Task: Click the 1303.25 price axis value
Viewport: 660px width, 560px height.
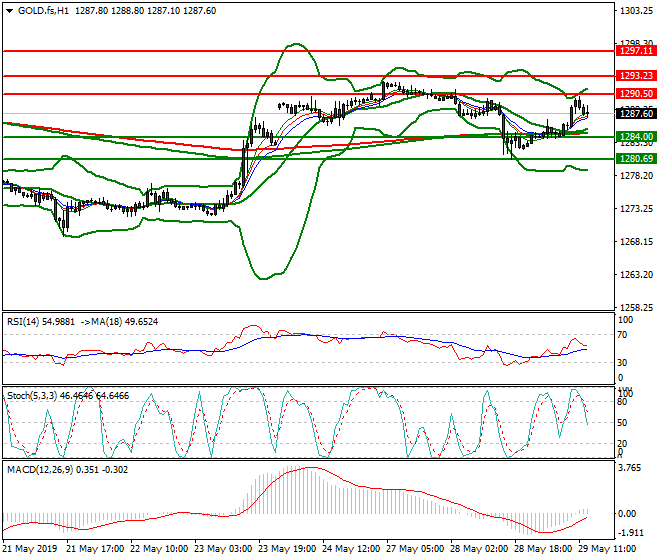Action: [636, 11]
